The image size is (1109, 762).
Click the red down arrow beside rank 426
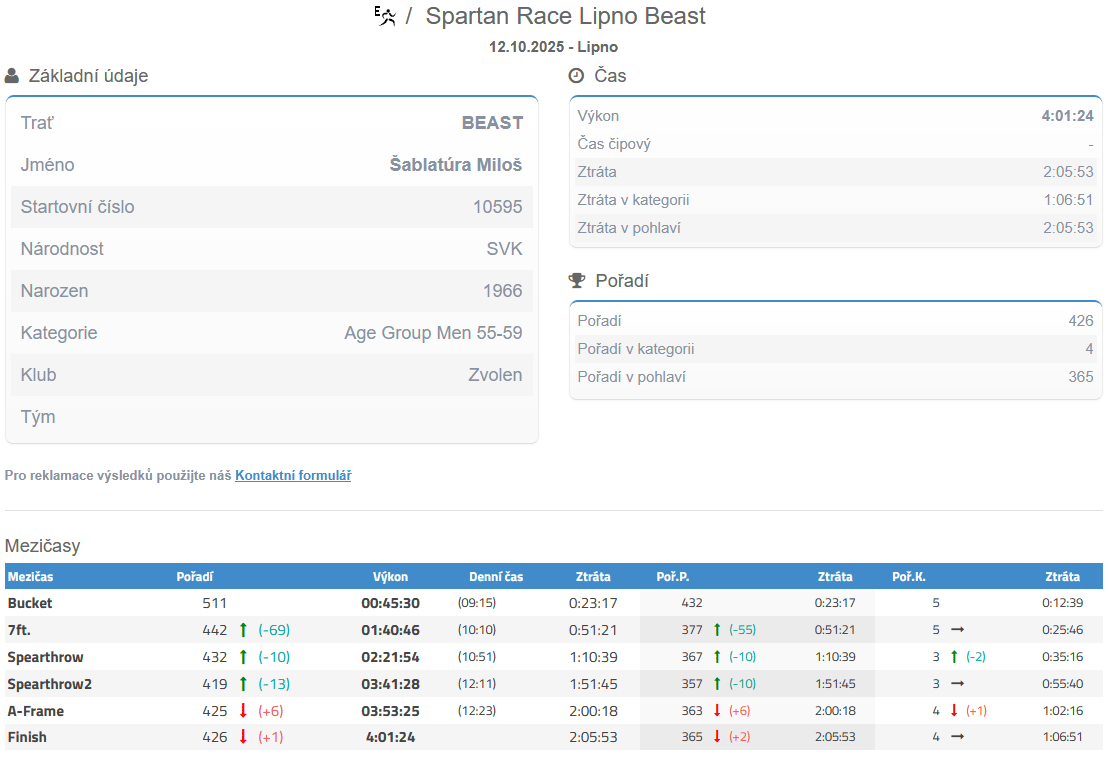tap(243, 738)
